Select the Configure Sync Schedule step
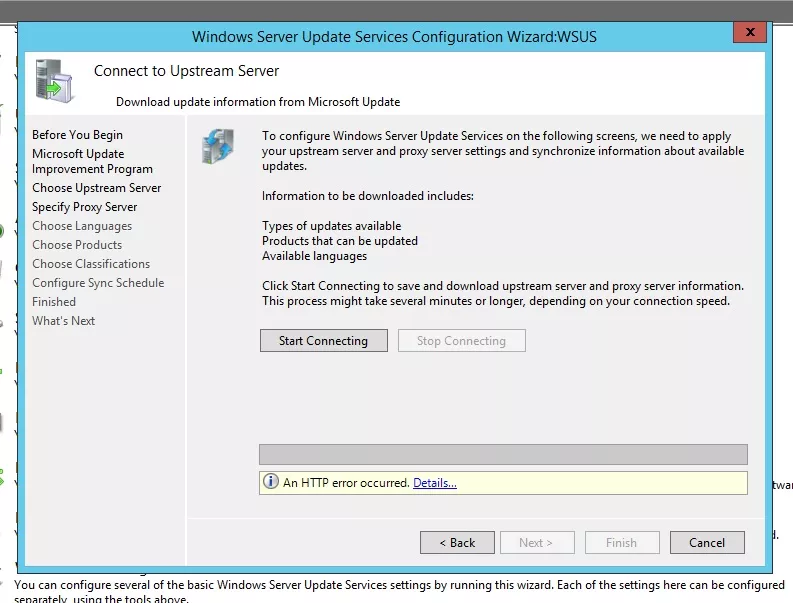The image size is (793, 603). (x=98, y=283)
